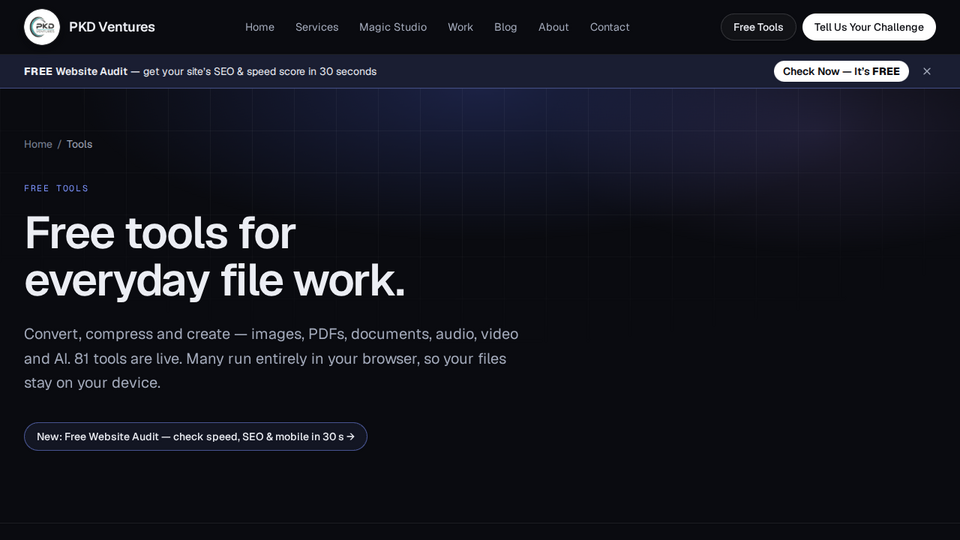The width and height of the screenshot is (960, 540).
Task: Dismiss the website audit banner
Action: [x=927, y=71]
